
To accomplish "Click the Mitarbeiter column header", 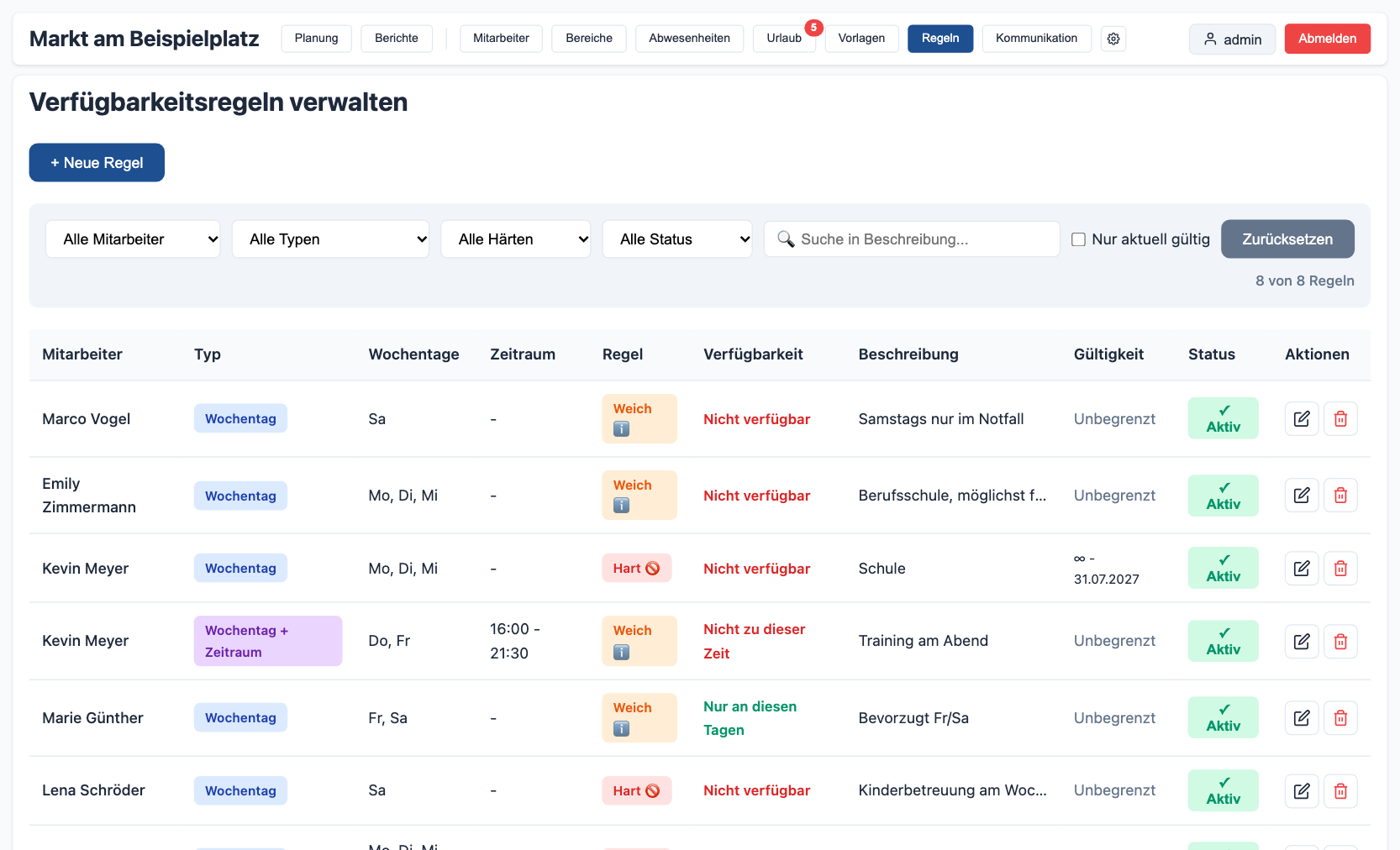I will click(82, 354).
